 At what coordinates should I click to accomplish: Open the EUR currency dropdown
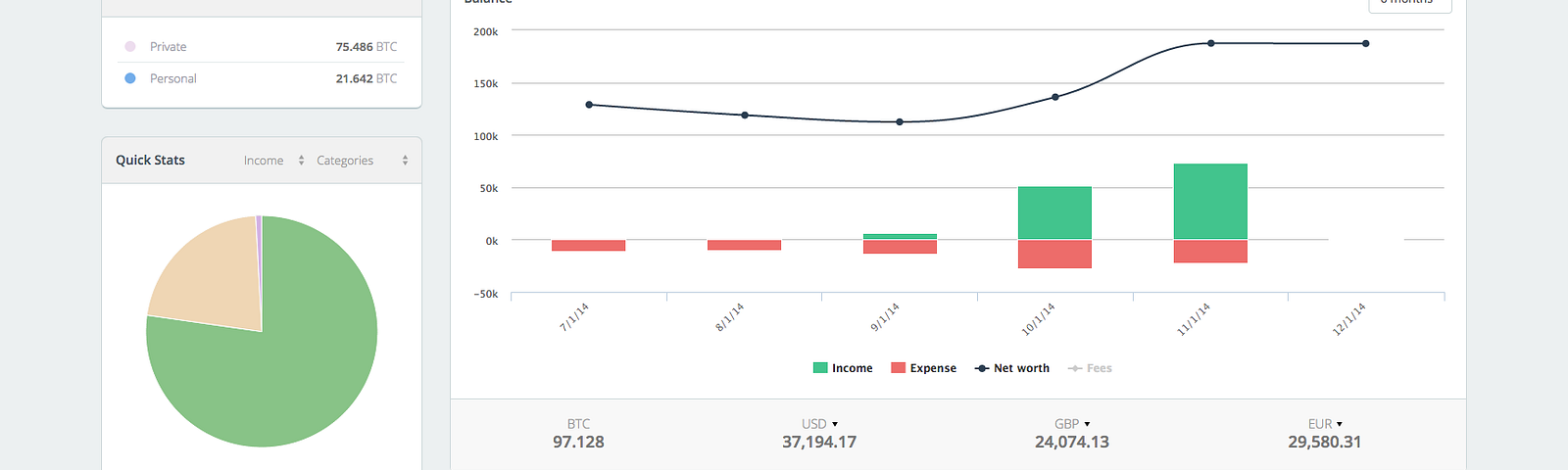[x=1325, y=424]
